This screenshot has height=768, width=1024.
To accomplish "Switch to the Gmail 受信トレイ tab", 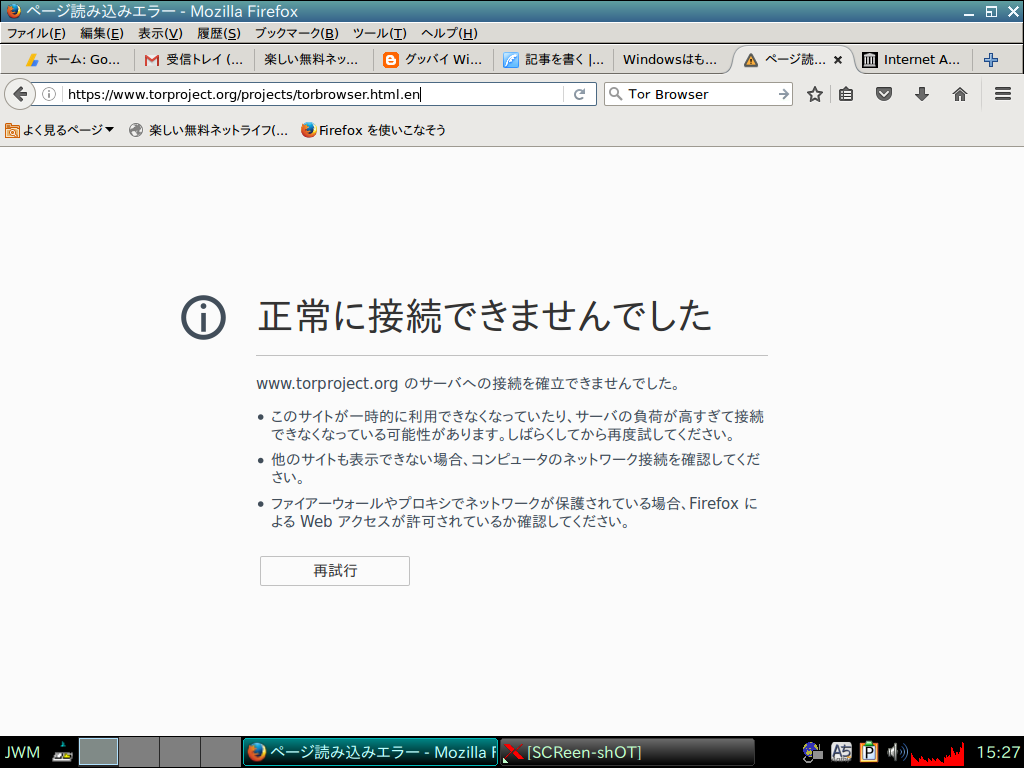I will (194, 60).
